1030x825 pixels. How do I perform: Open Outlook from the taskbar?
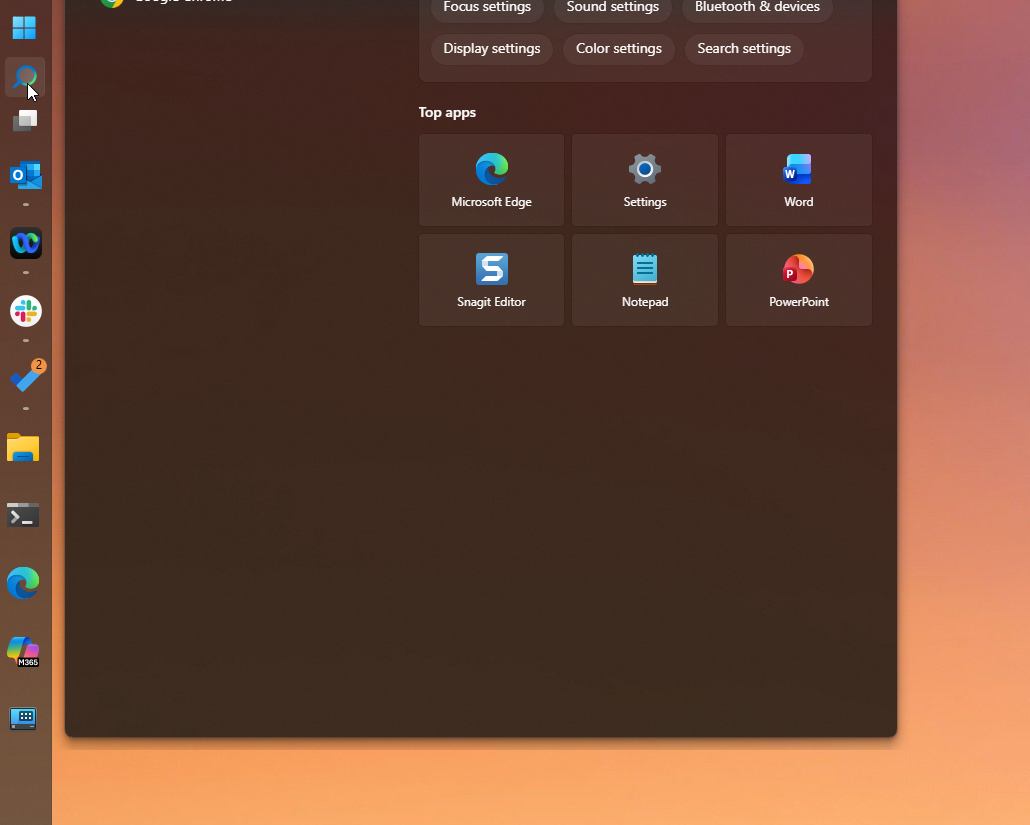[24, 175]
